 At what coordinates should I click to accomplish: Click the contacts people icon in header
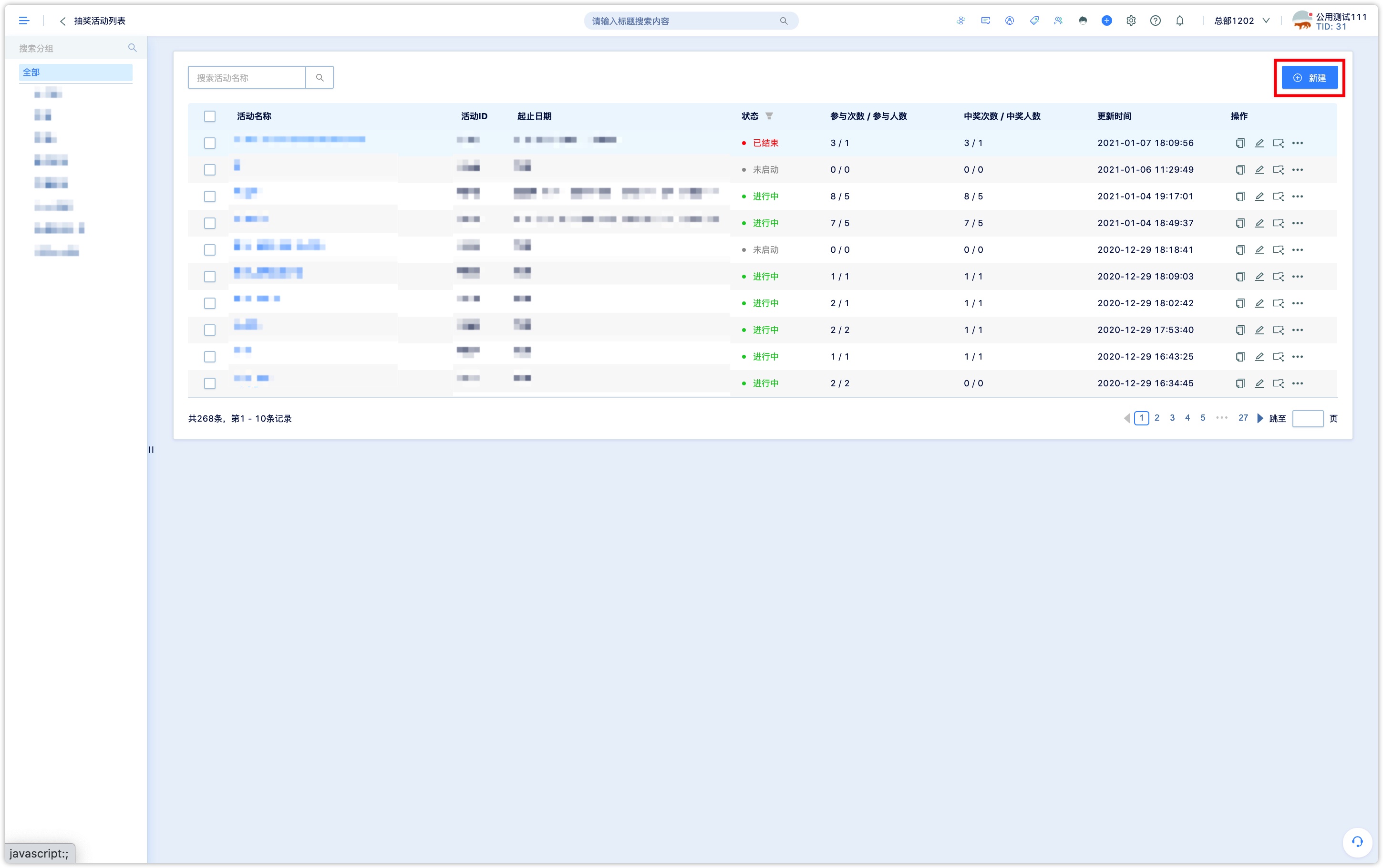[1058, 21]
